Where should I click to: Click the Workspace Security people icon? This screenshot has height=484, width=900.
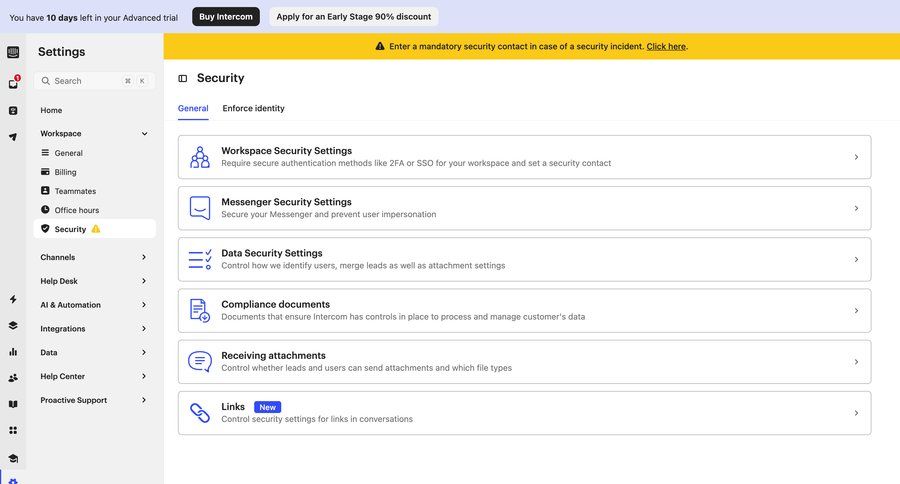tap(200, 157)
